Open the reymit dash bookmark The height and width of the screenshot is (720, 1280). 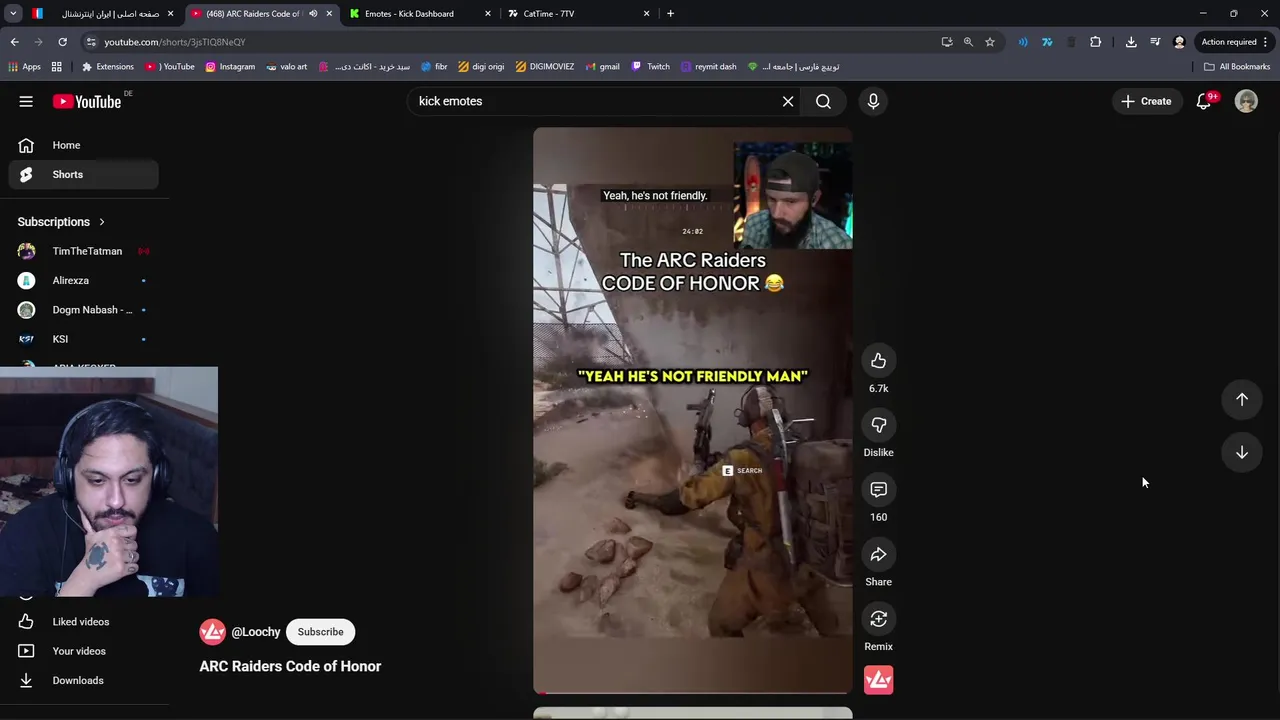(708, 67)
